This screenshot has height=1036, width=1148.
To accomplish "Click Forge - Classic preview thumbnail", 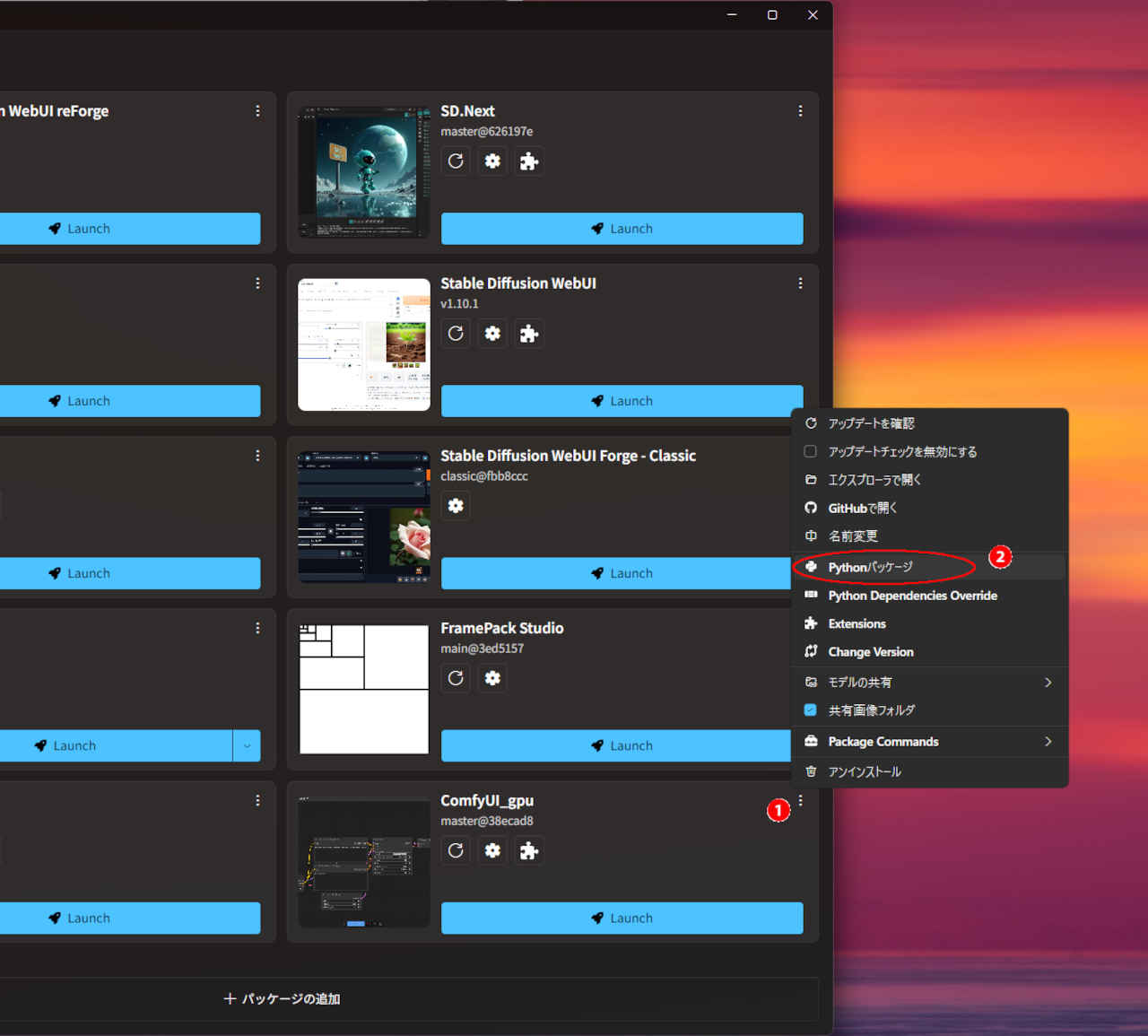I will coord(364,517).
